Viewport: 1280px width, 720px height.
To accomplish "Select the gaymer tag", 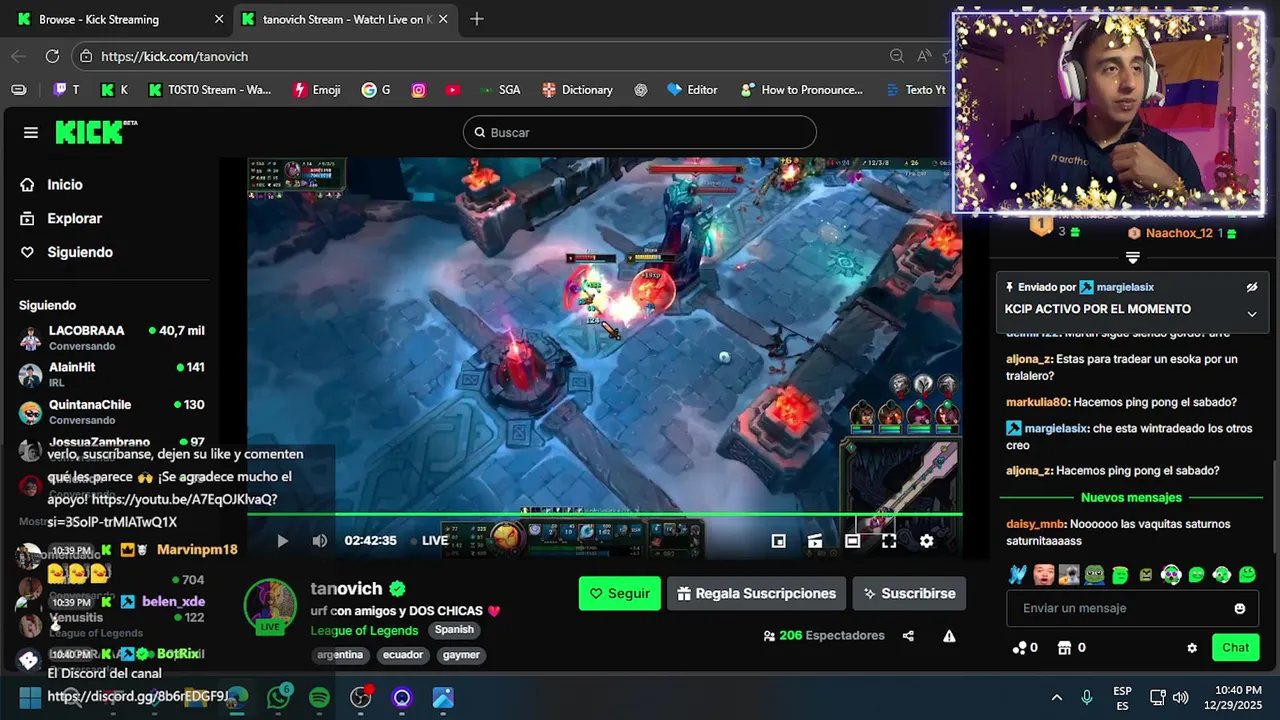I will pos(461,655).
